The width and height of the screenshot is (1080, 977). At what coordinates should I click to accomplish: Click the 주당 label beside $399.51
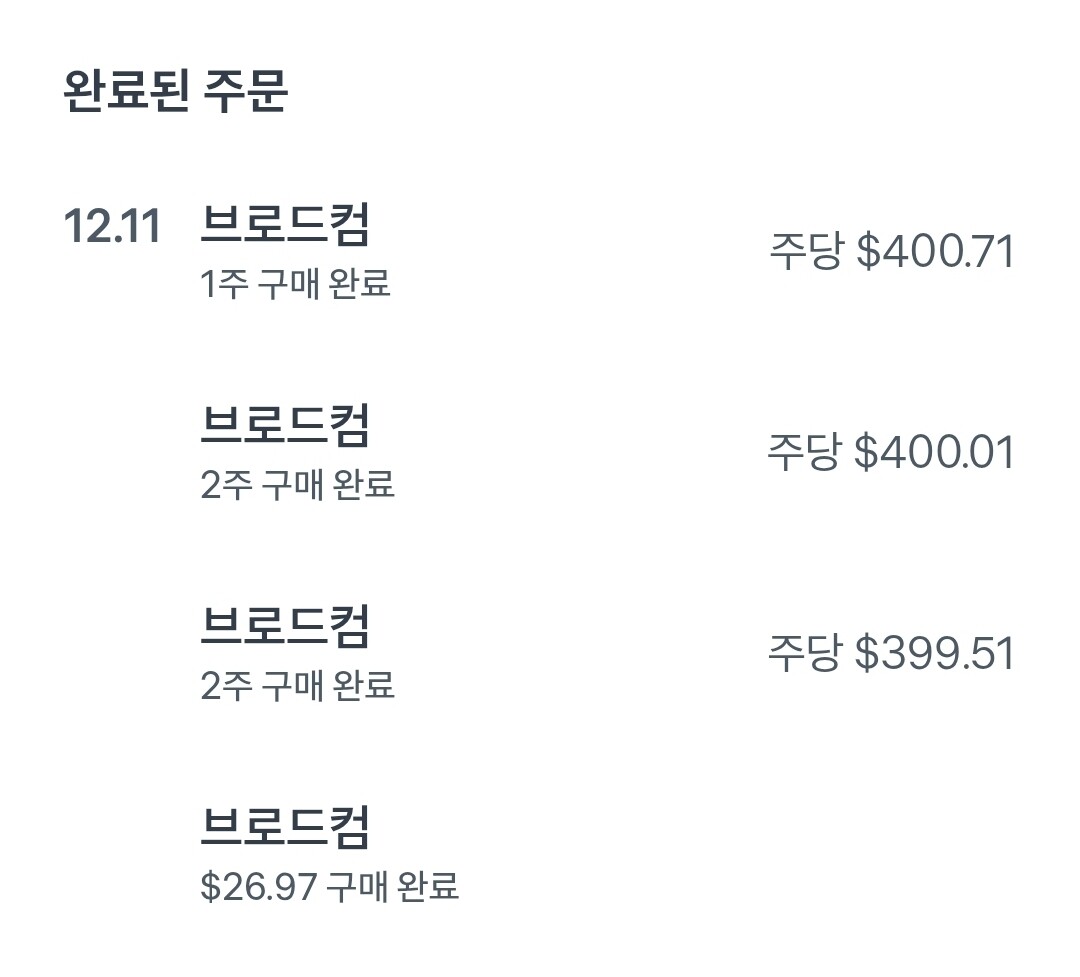[803, 654]
